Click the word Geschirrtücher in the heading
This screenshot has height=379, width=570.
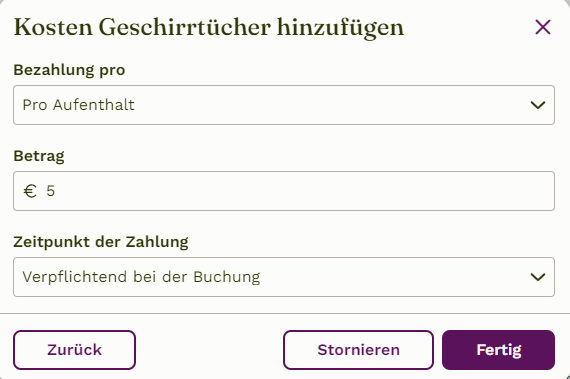click(x=185, y=28)
